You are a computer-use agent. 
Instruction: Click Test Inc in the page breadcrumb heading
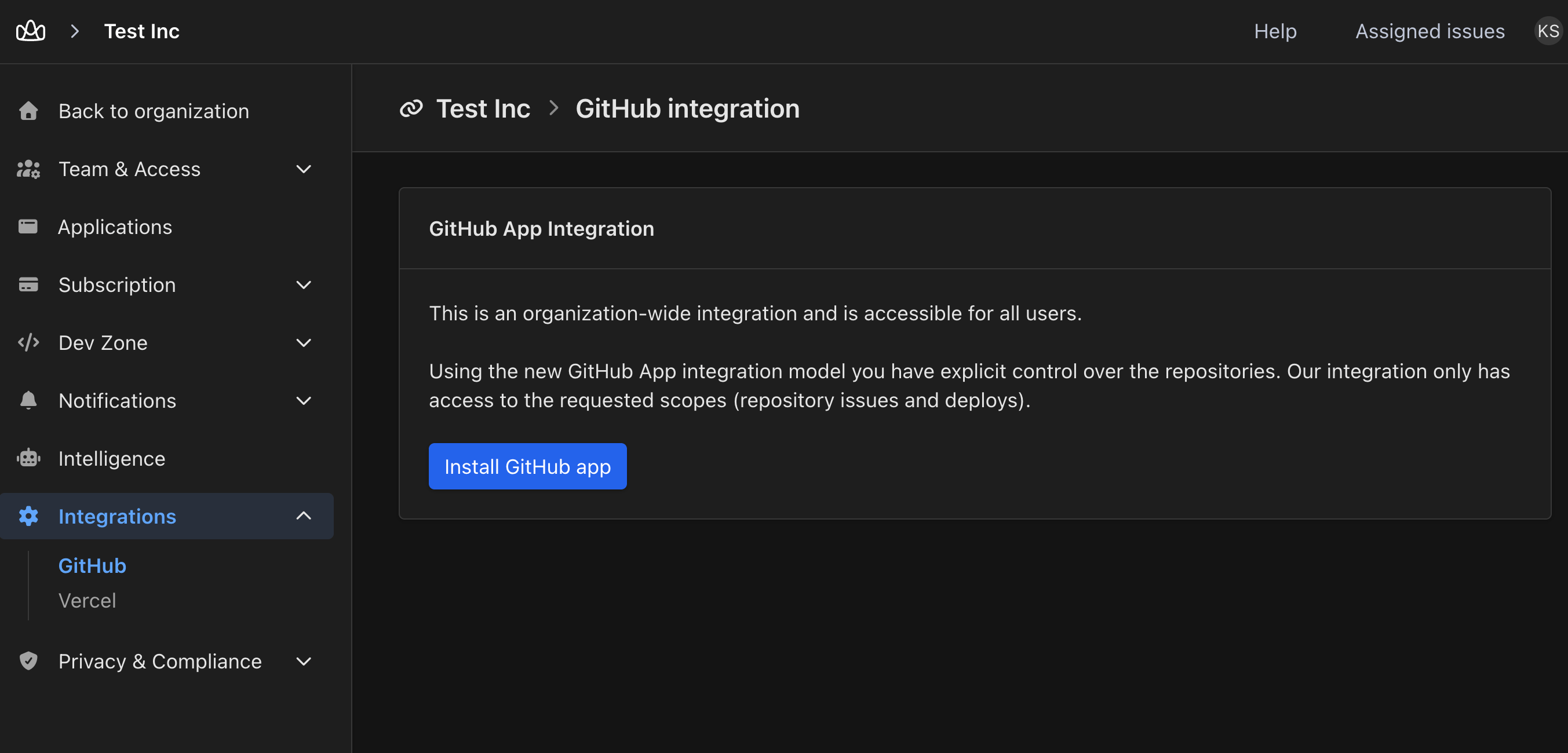point(483,108)
